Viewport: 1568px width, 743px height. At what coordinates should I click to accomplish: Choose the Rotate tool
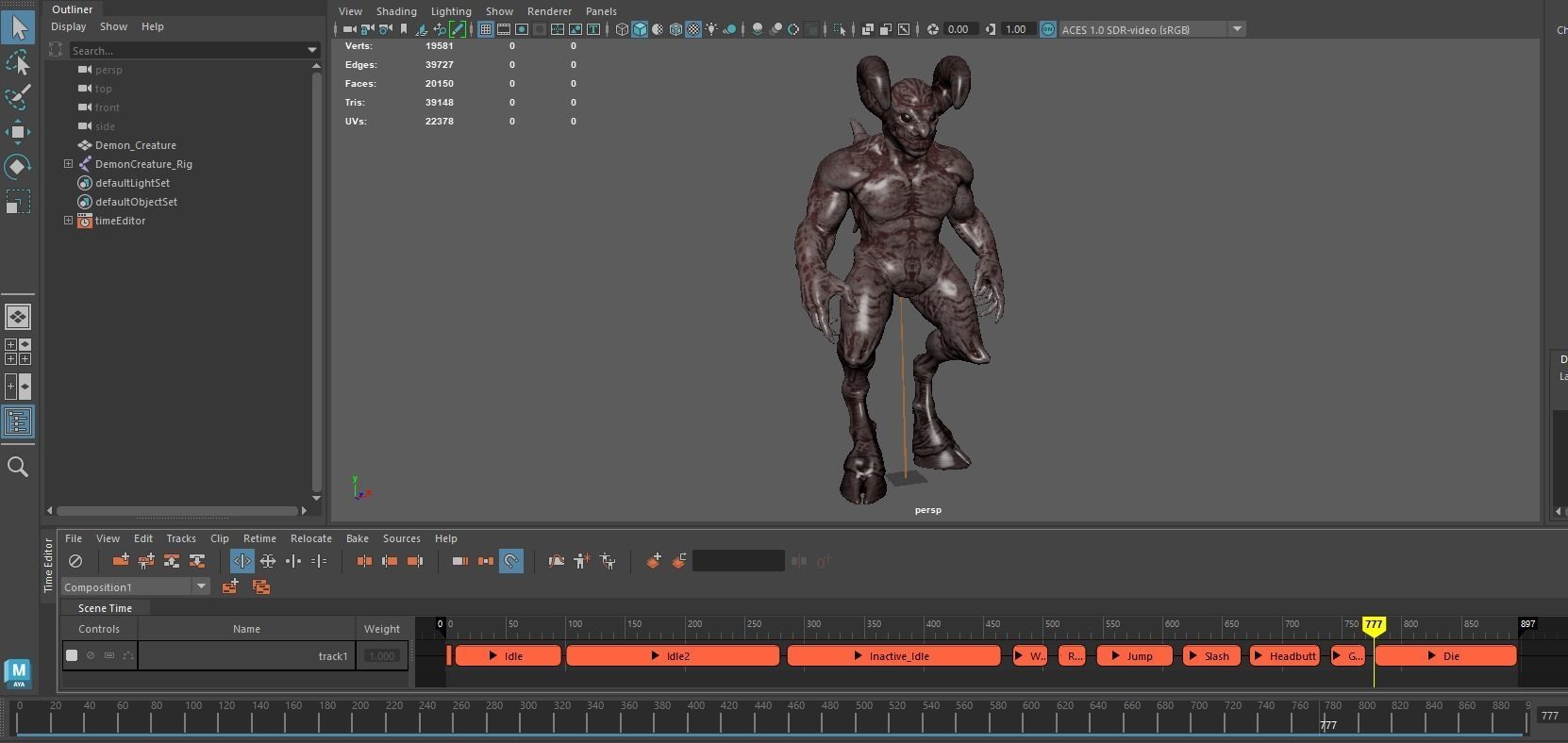18,167
